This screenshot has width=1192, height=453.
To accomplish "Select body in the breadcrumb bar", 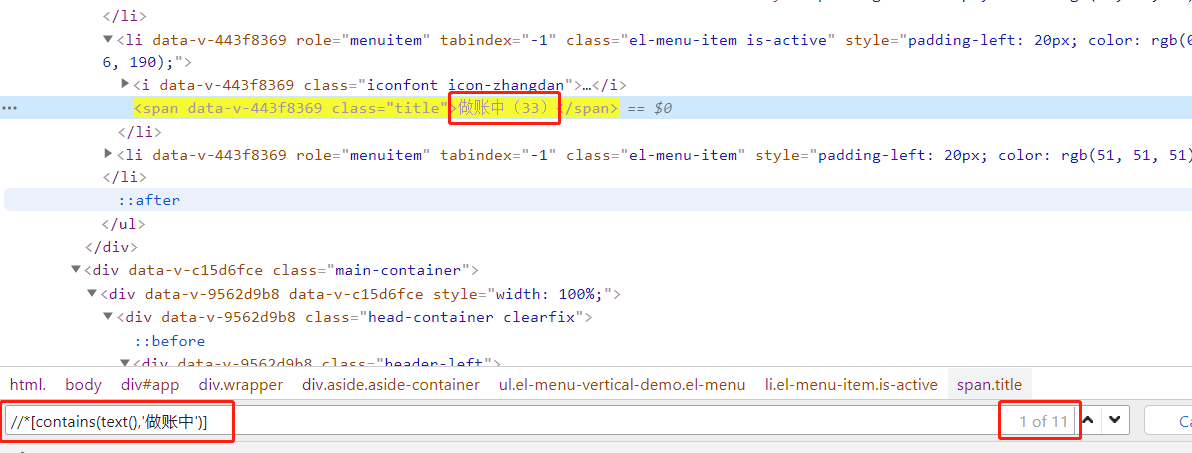I will [x=83, y=385].
